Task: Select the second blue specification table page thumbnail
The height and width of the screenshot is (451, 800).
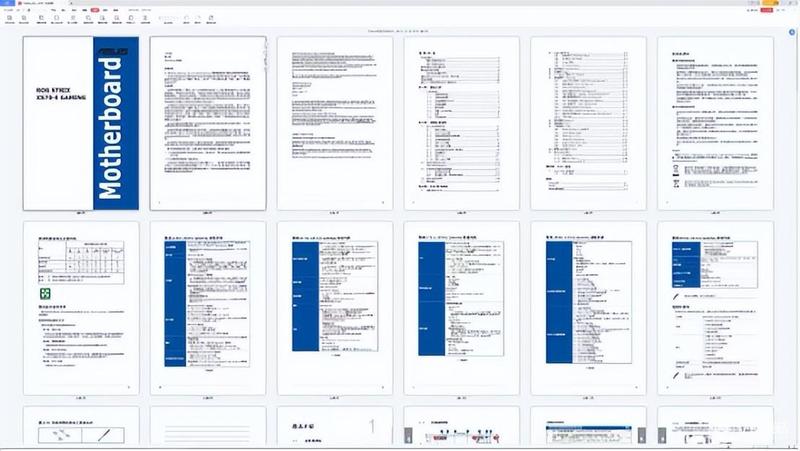Action: coord(335,308)
